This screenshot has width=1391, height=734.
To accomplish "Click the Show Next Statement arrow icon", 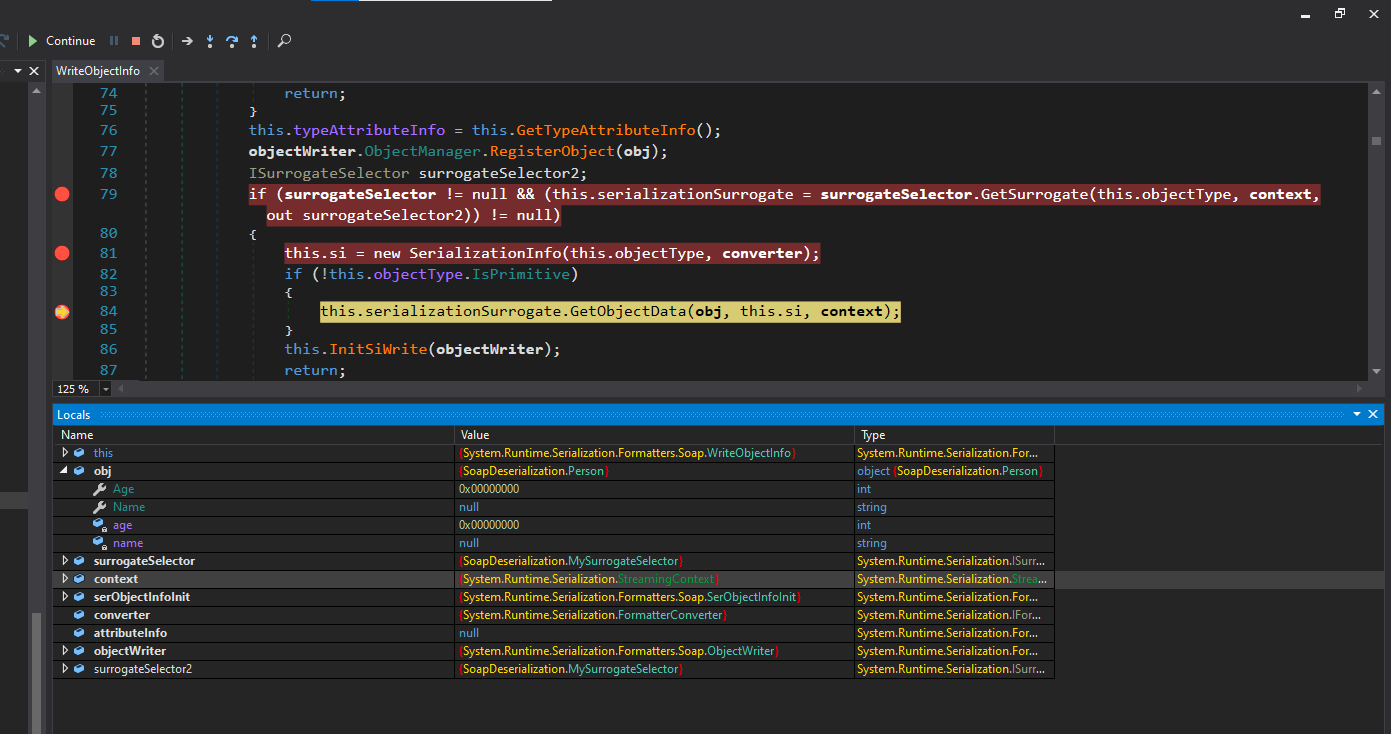I will click(187, 41).
